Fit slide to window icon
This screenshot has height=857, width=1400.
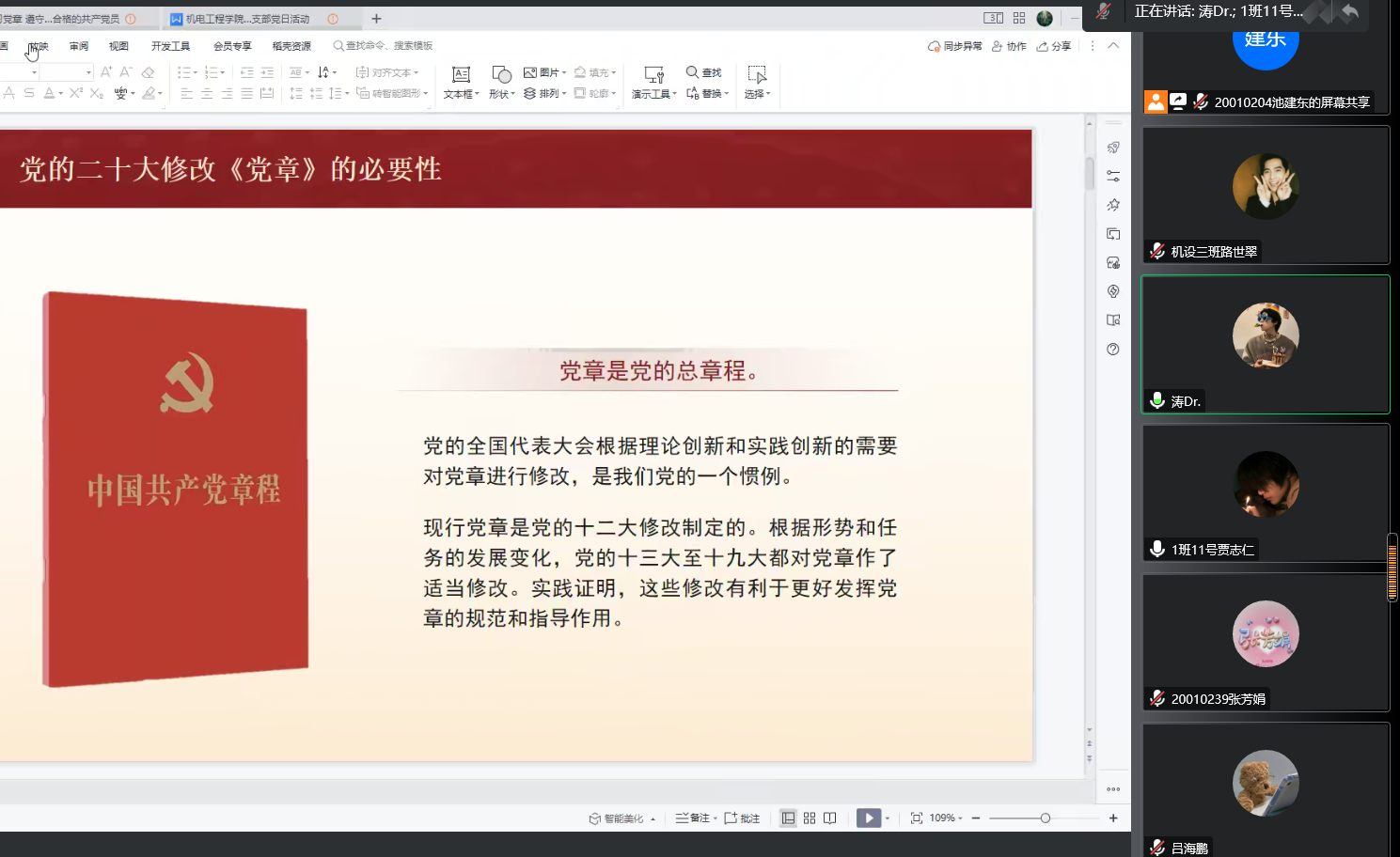[916, 818]
